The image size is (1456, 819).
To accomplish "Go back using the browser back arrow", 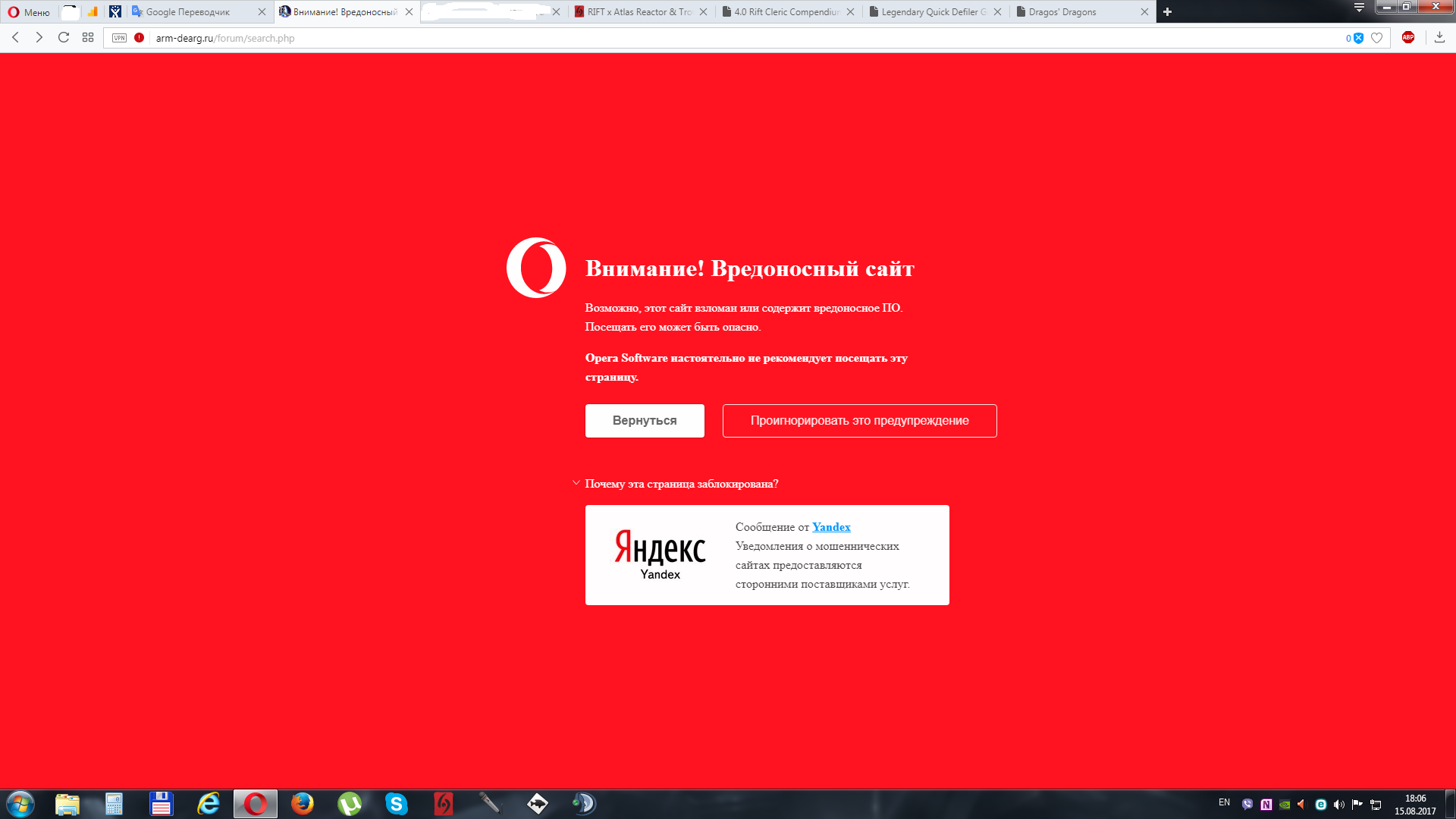I will point(15,37).
